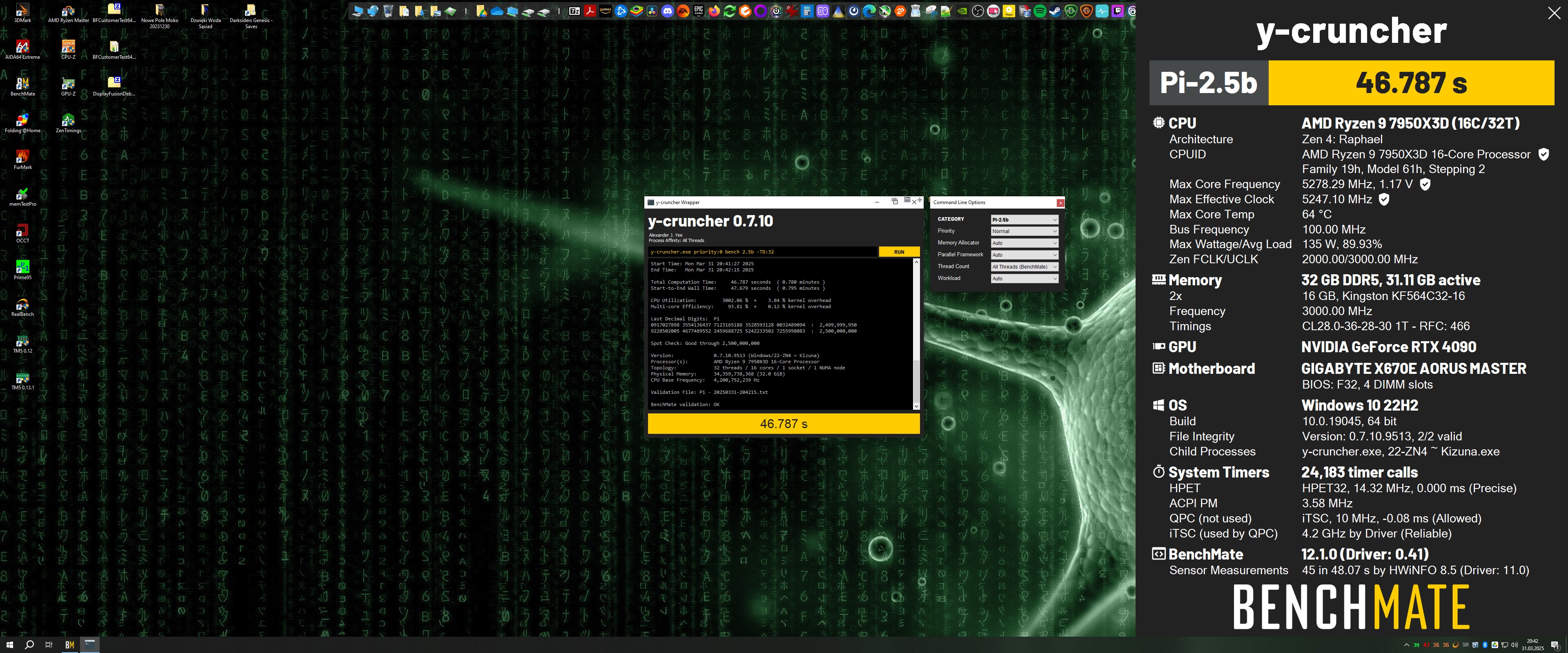The height and width of the screenshot is (653, 1568).
Task: Open the memTestPro desktop icon
Action: [22, 197]
